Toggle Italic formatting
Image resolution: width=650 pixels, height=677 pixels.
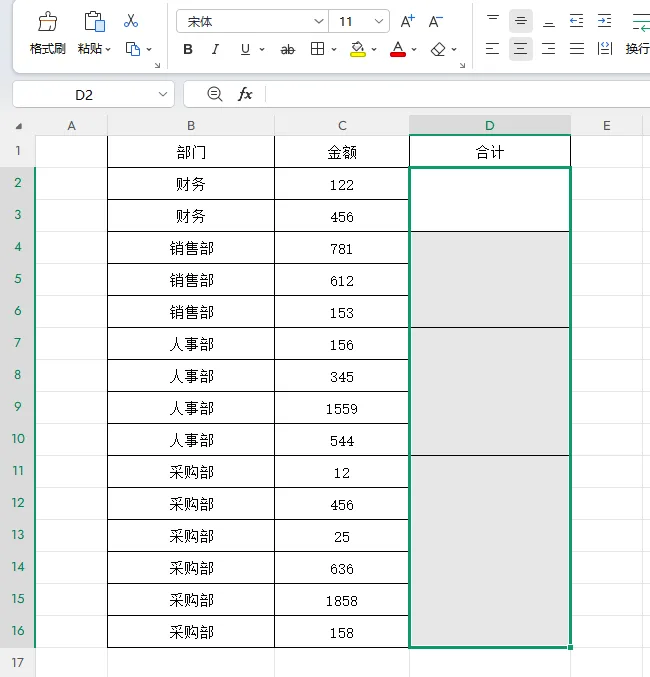(x=215, y=49)
